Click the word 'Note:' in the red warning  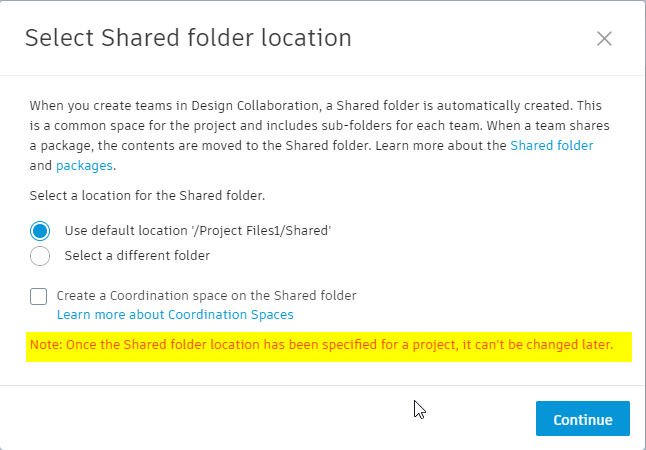tap(46, 346)
